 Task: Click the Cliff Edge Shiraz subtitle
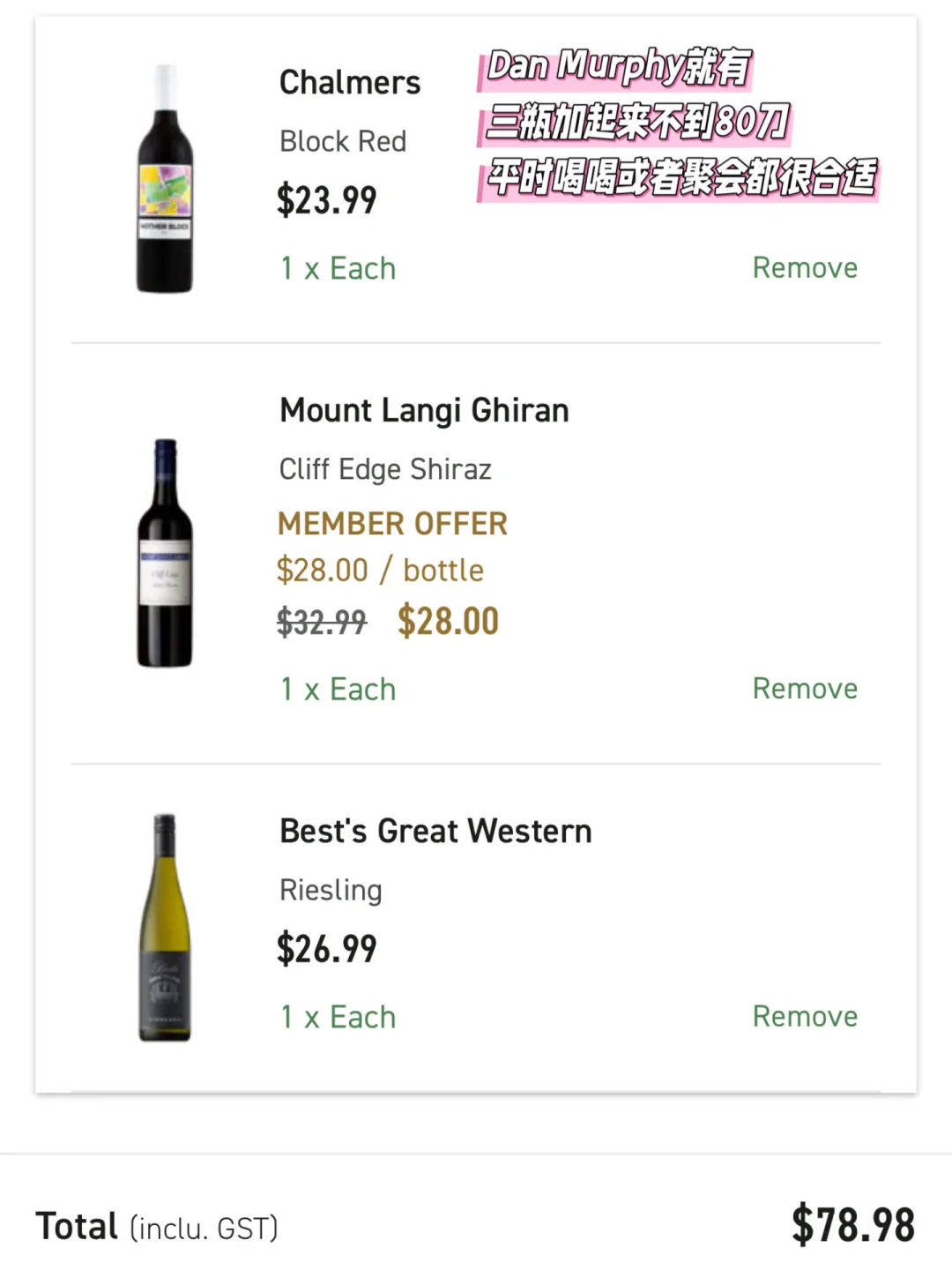(x=385, y=469)
